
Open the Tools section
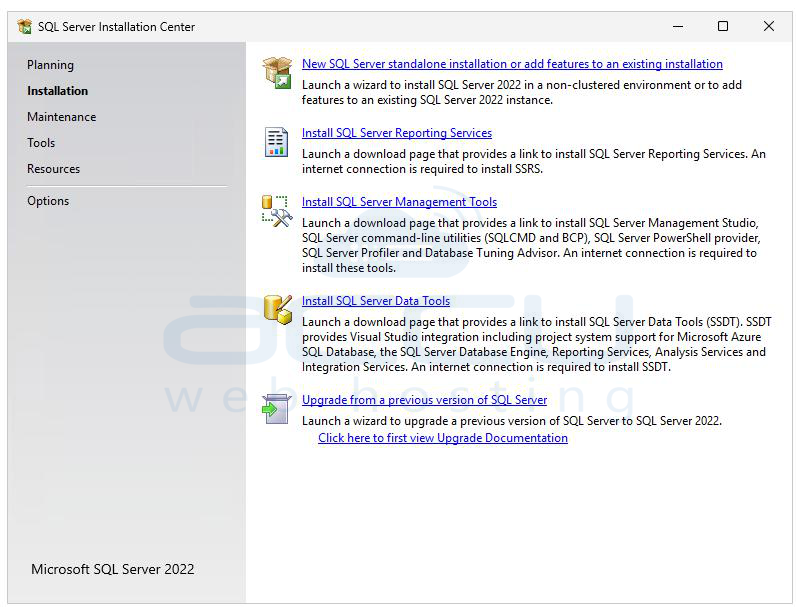41,143
